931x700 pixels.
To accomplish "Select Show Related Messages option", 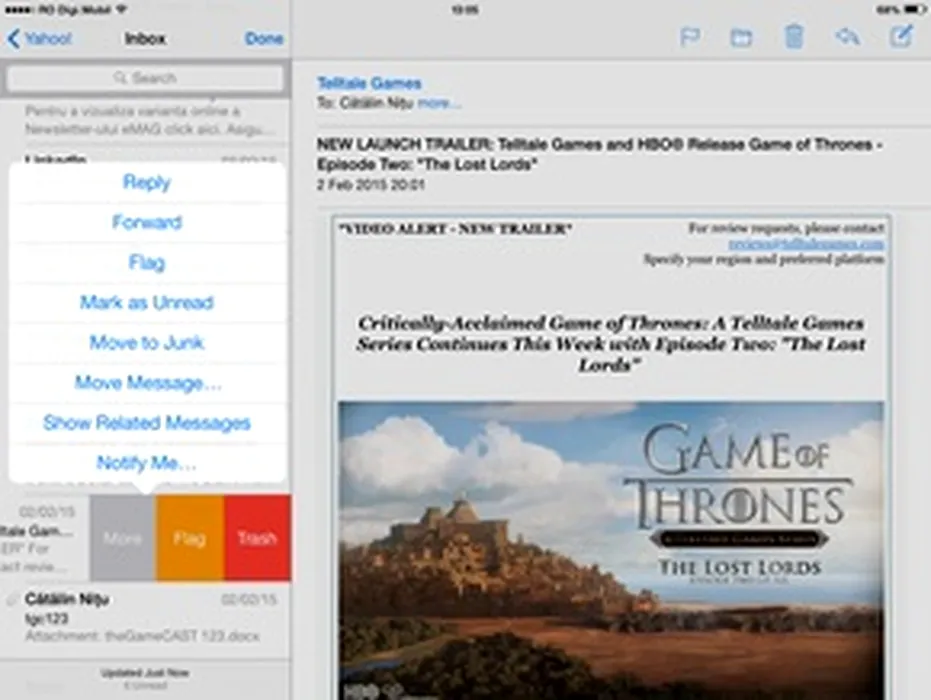I will pos(147,423).
